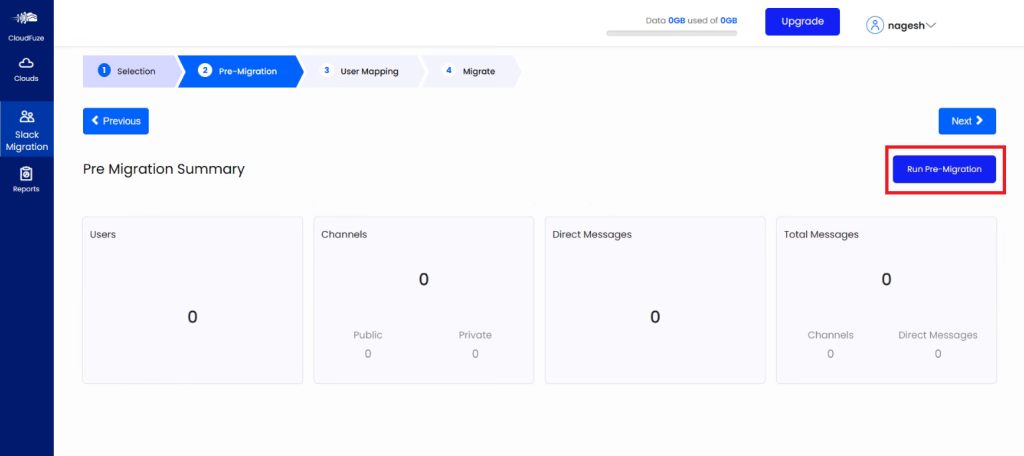Image resolution: width=1024 pixels, height=456 pixels.
Task: Expand the nagesh account dropdown chevron
Action: click(x=931, y=25)
